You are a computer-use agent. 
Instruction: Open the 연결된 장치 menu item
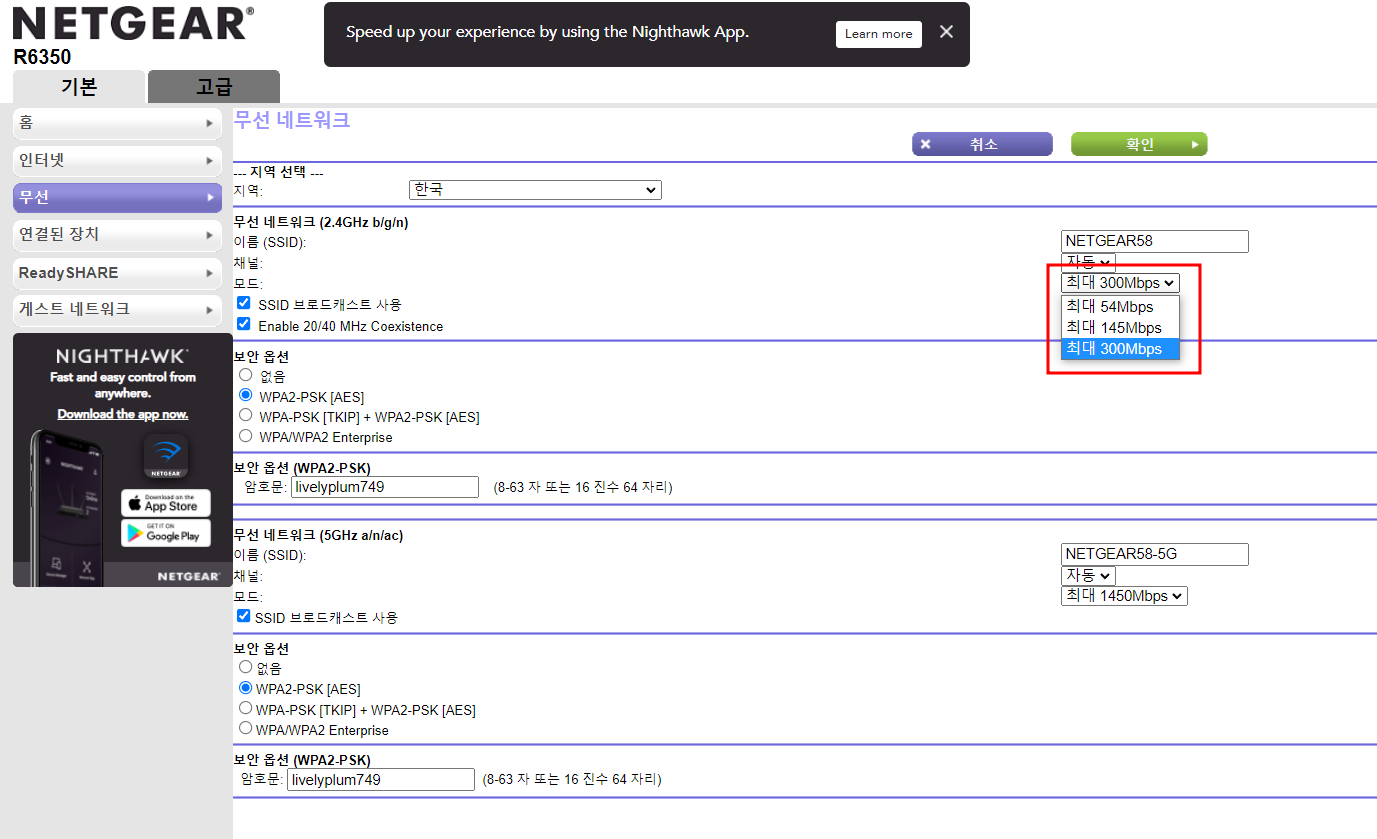(117, 234)
